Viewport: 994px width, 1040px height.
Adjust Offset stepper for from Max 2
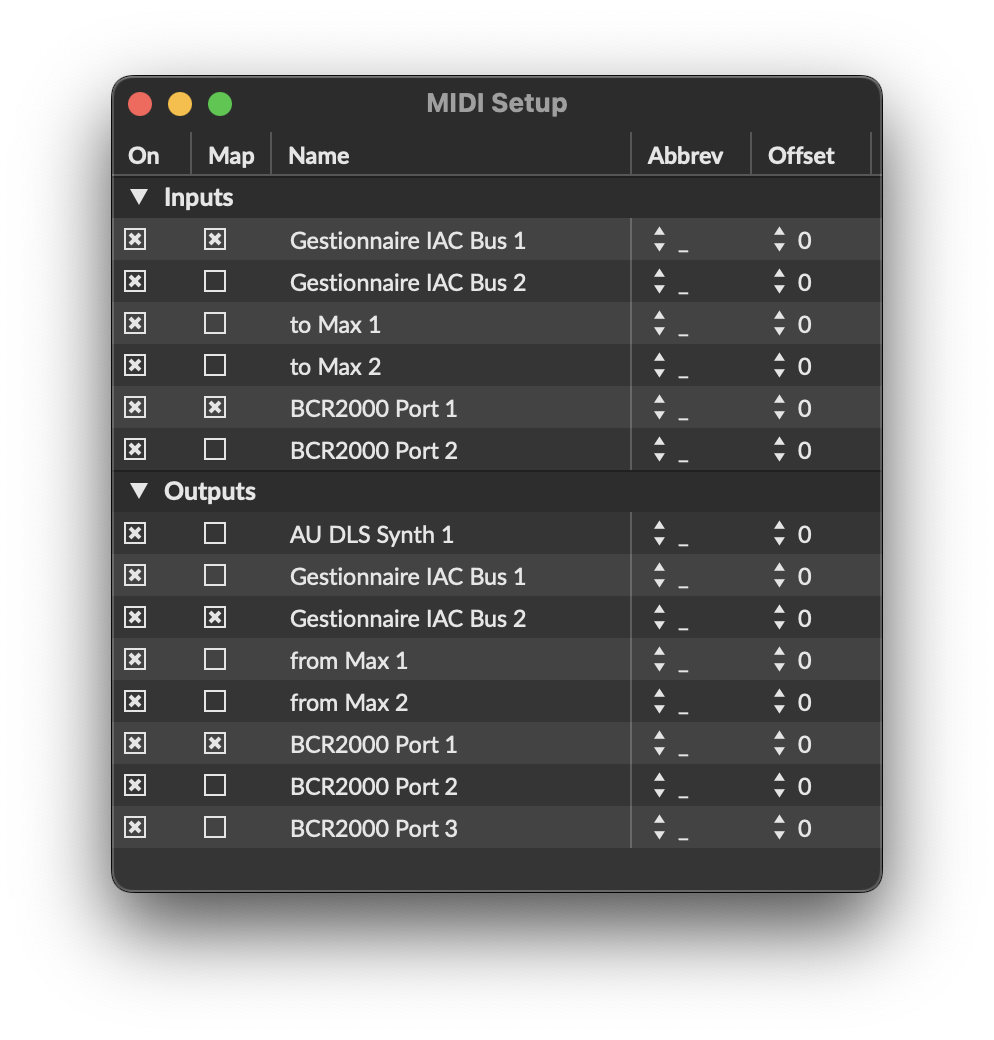click(x=779, y=701)
